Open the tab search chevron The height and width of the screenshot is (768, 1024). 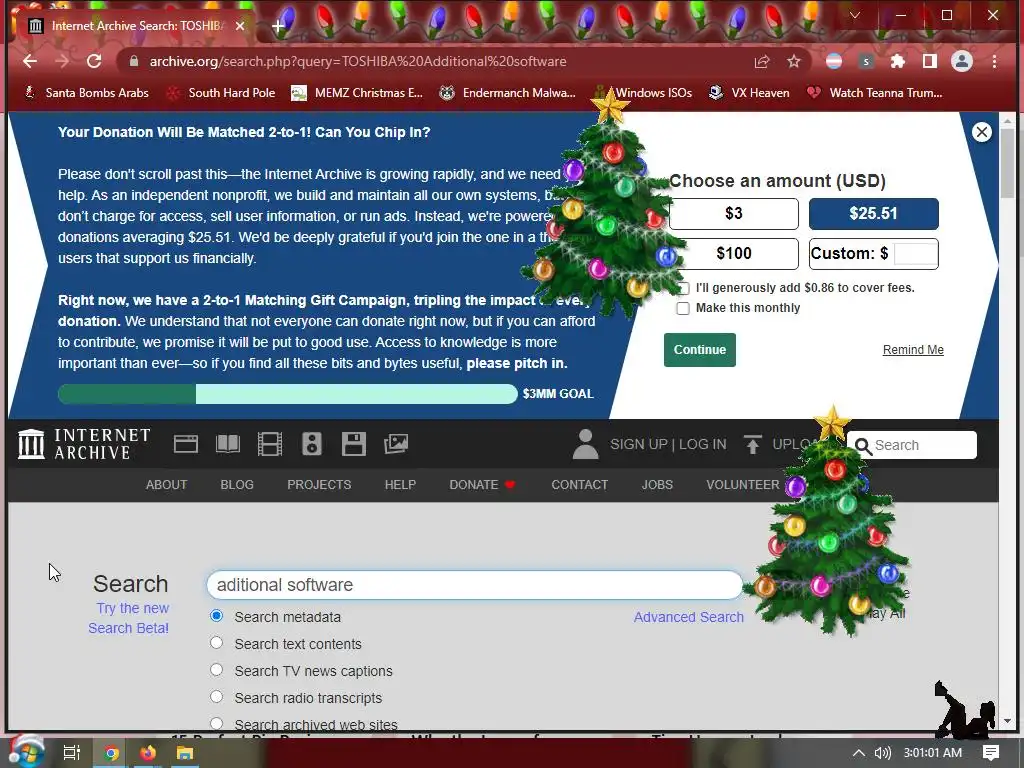pos(855,15)
